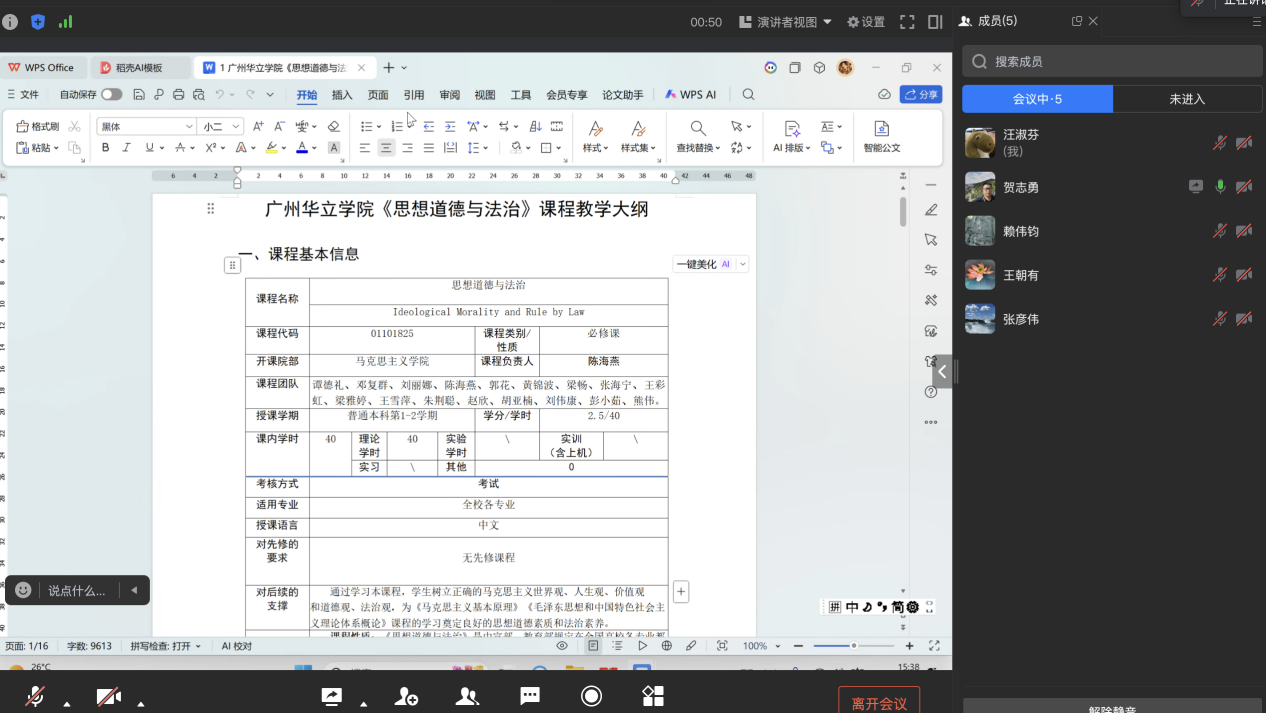The width and height of the screenshot is (1266, 713).
Task: Click fullscreen icon in WPS status bar
Action: (x=935, y=646)
